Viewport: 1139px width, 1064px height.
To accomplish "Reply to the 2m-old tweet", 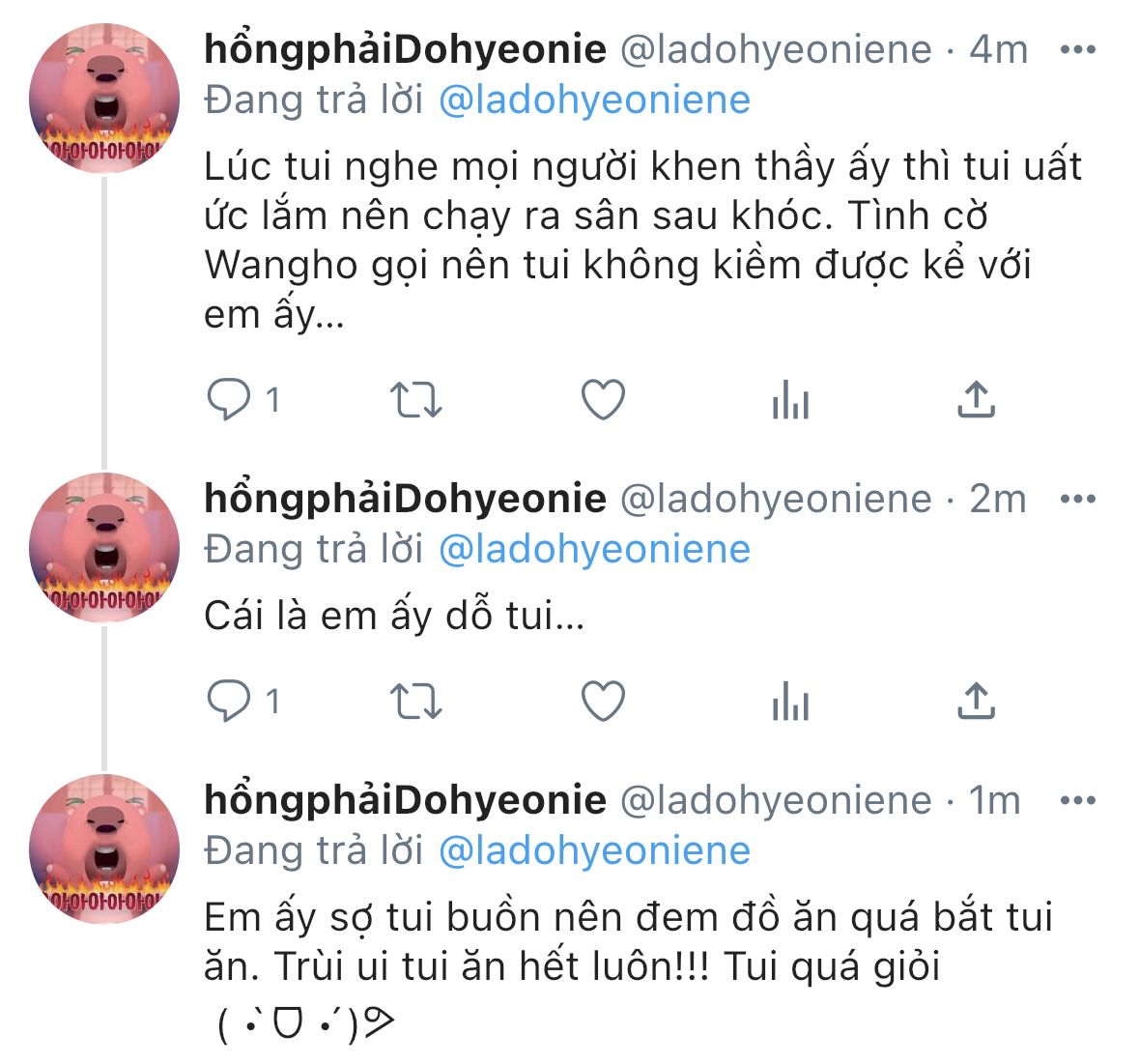I will 229,702.
